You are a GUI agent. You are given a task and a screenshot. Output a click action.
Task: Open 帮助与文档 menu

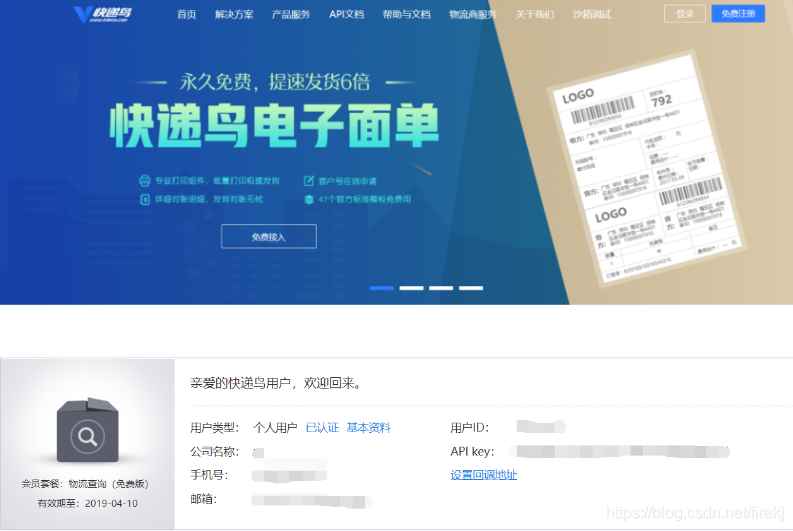point(407,14)
